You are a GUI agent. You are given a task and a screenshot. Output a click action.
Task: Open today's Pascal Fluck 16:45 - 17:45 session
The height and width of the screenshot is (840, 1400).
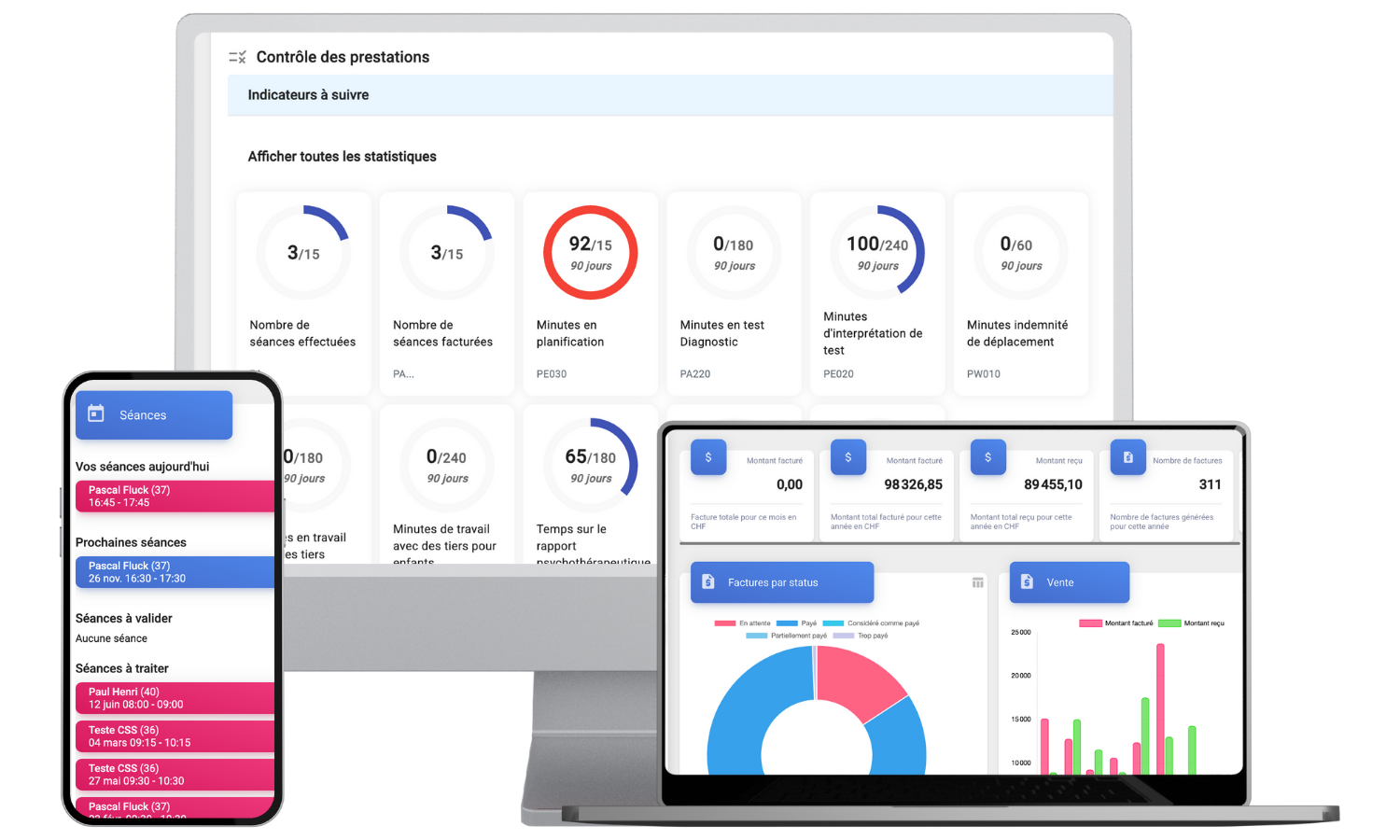tap(175, 497)
